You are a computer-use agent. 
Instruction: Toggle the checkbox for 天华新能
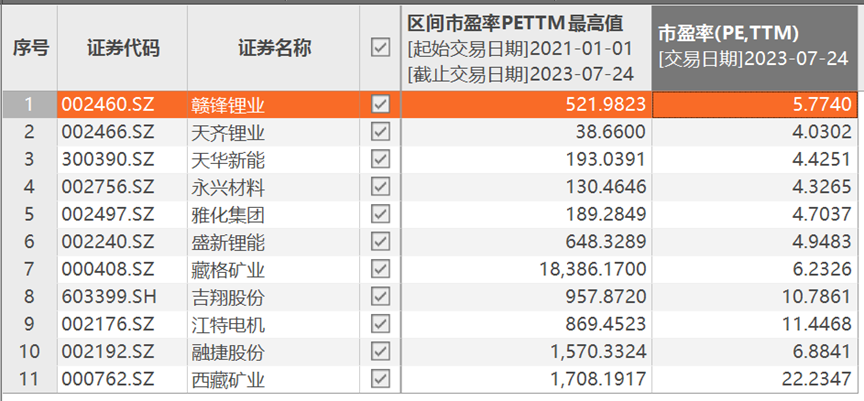tap(380, 159)
